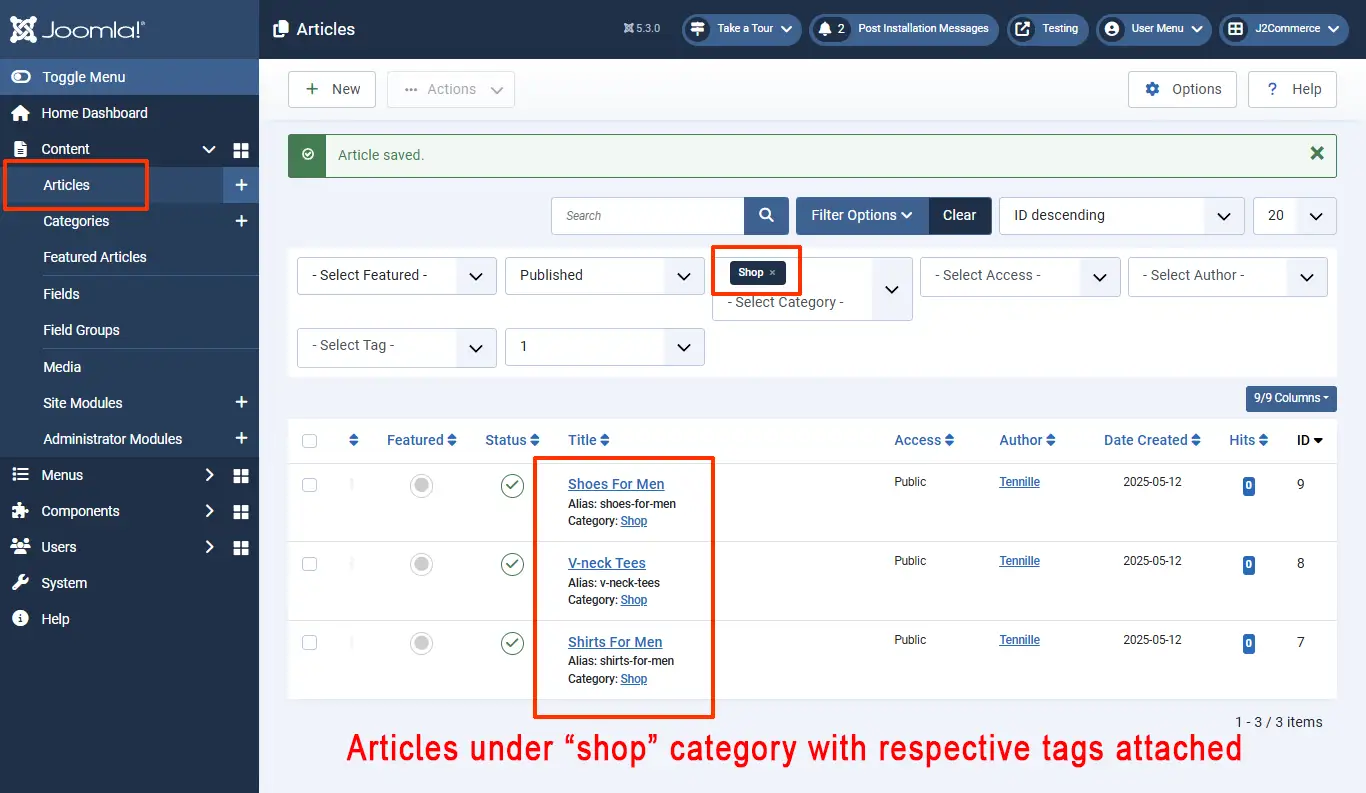This screenshot has width=1366, height=793.
Task: Toggle the Filter Options button
Action: pyautogui.click(x=862, y=215)
